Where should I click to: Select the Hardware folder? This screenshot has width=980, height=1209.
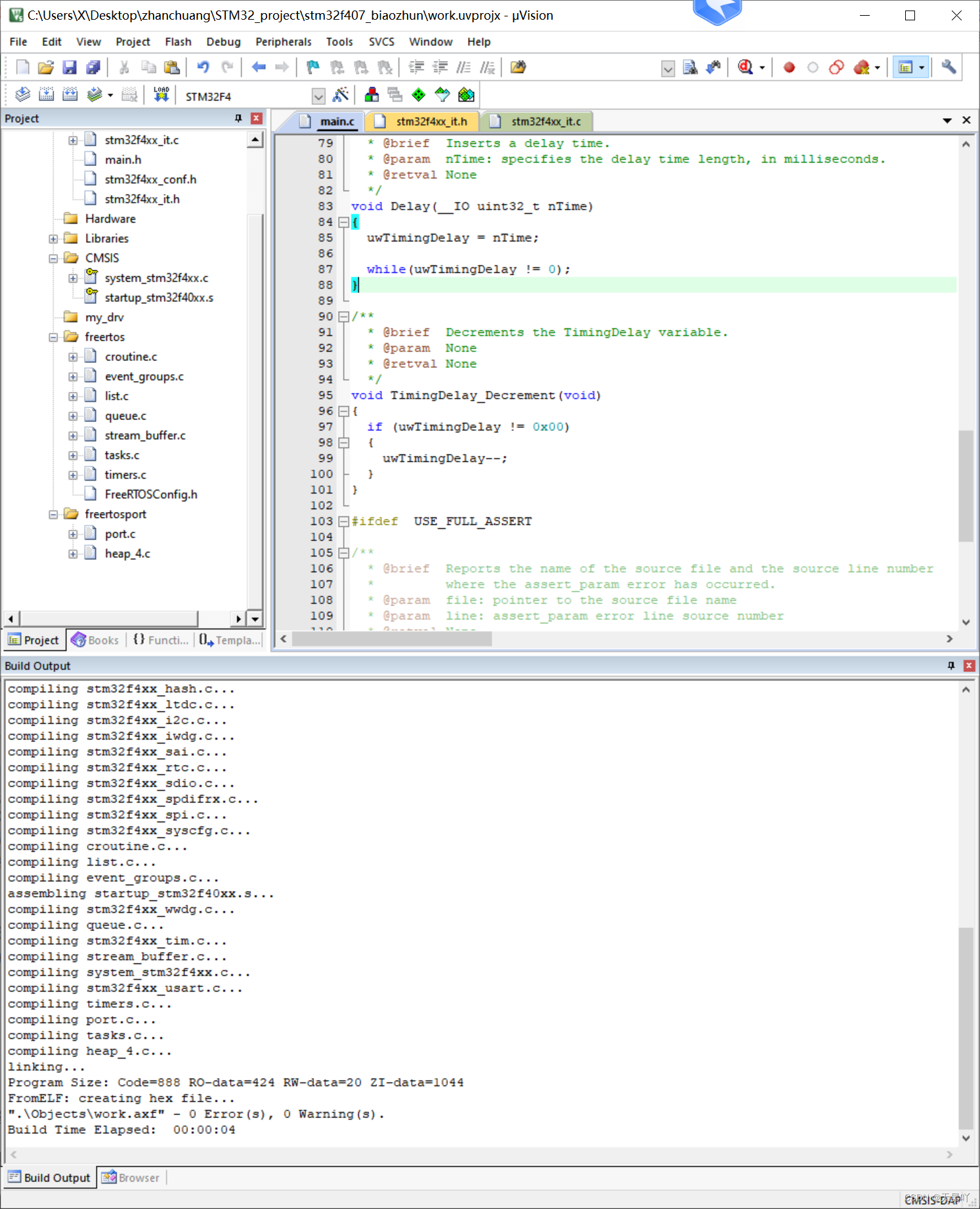[110, 219]
